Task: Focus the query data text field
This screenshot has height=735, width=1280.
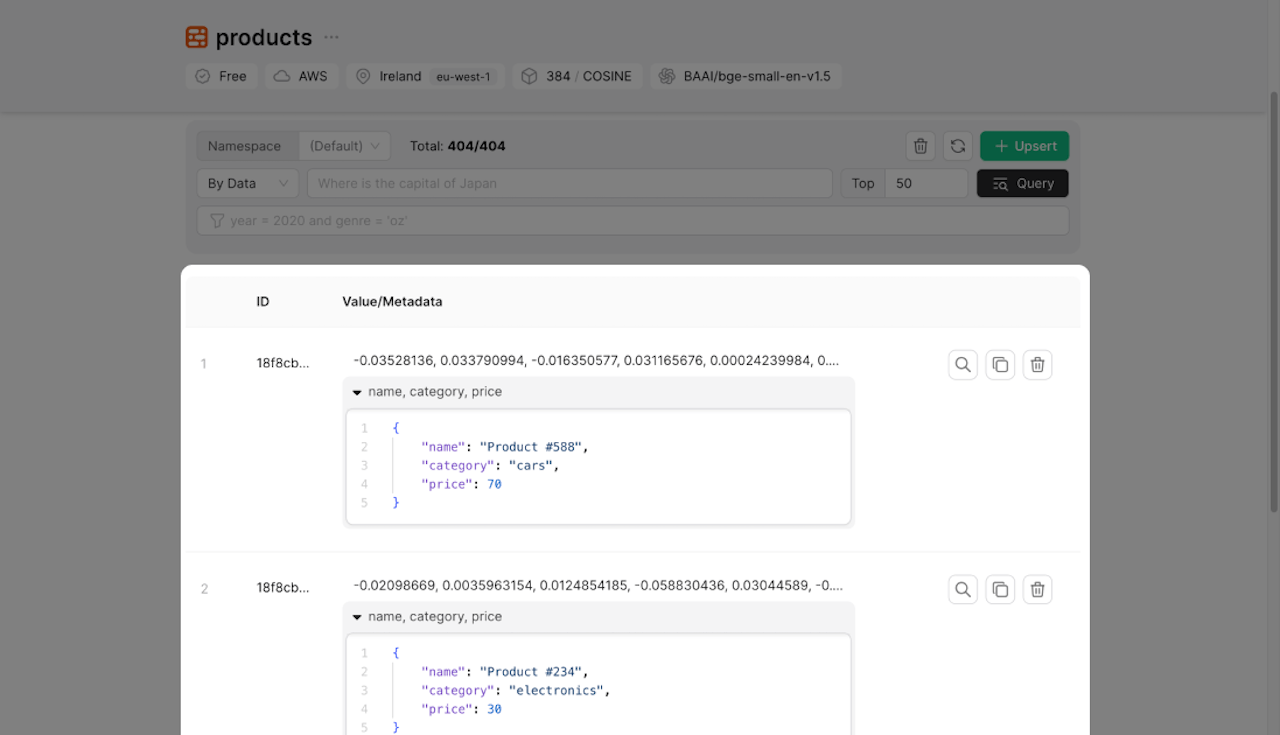Action: pyautogui.click(x=570, y=183)
